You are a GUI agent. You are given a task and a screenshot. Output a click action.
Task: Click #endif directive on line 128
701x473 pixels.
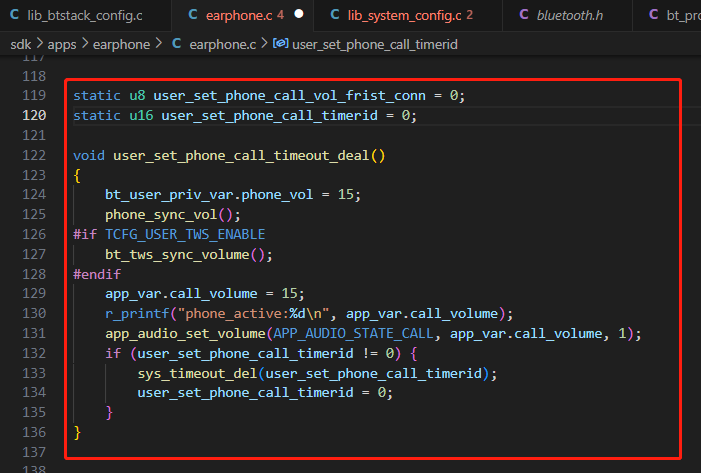pos(97,274)
